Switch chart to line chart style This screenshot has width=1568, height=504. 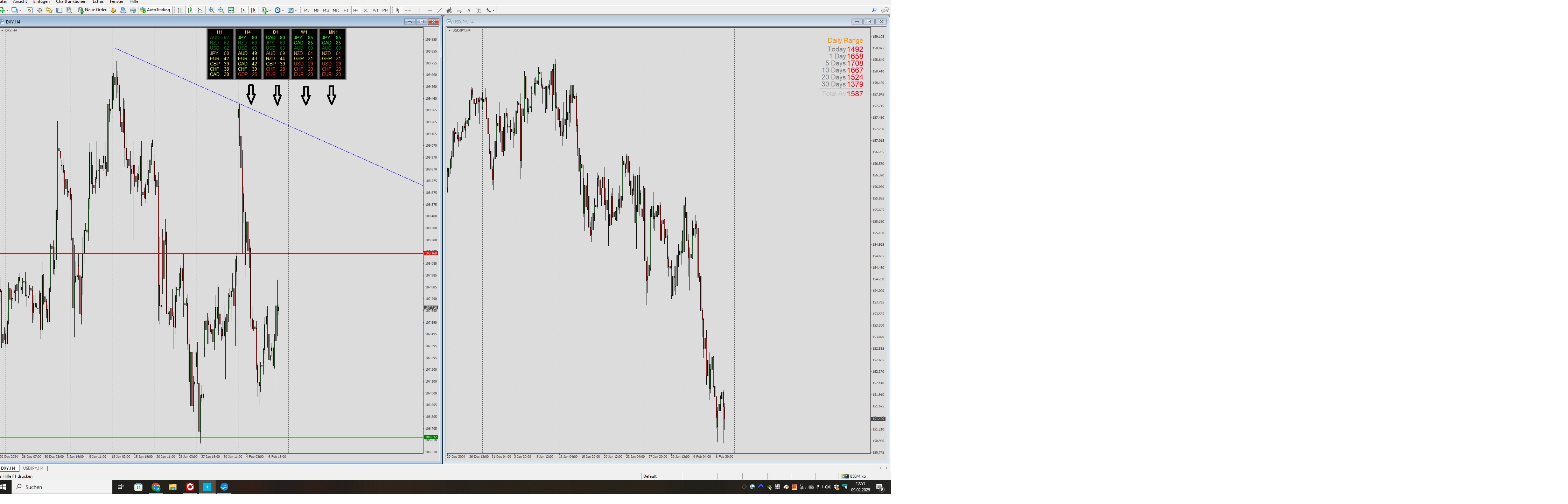pos(199,10)
